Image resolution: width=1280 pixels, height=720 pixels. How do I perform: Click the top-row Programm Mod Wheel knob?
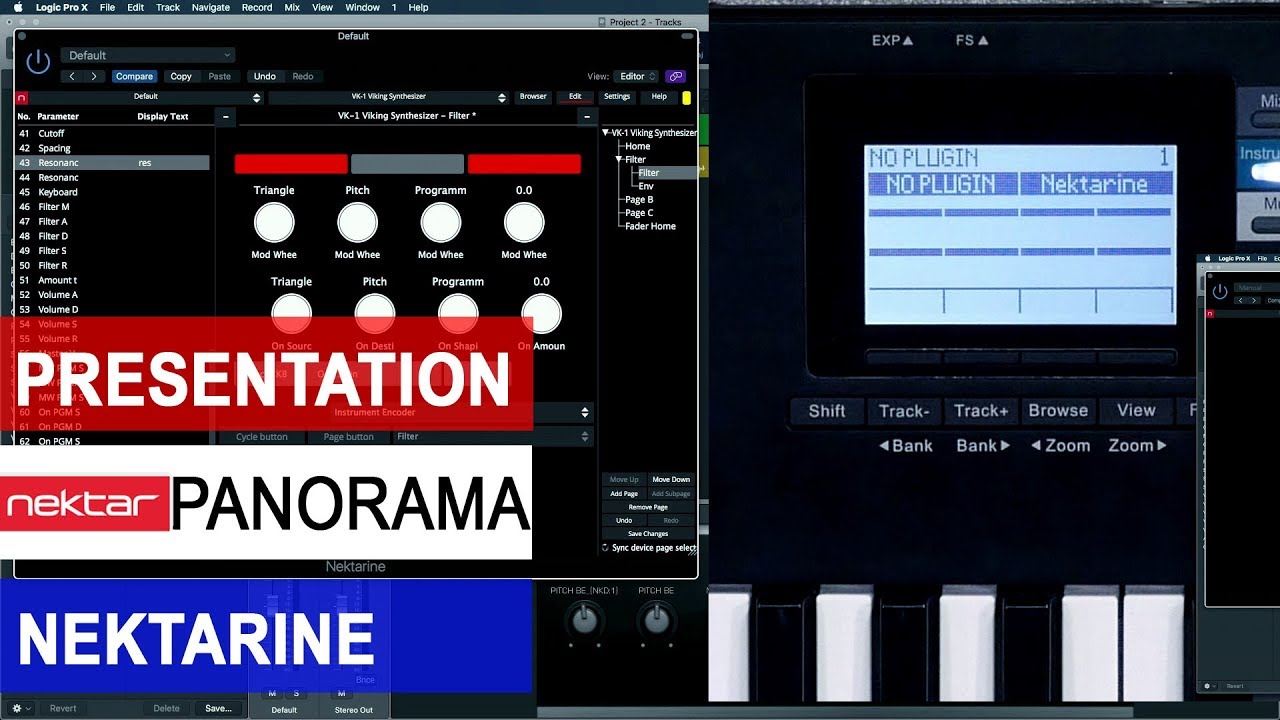pos(440,223)
